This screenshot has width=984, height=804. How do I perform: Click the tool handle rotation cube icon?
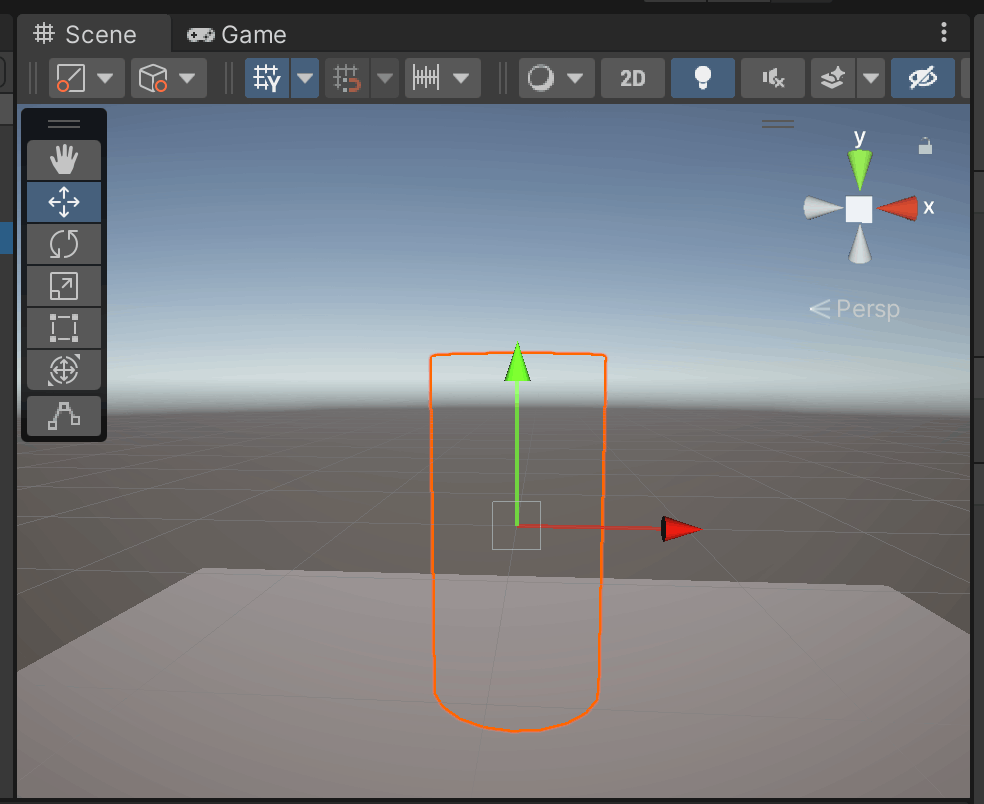point(152,78)
